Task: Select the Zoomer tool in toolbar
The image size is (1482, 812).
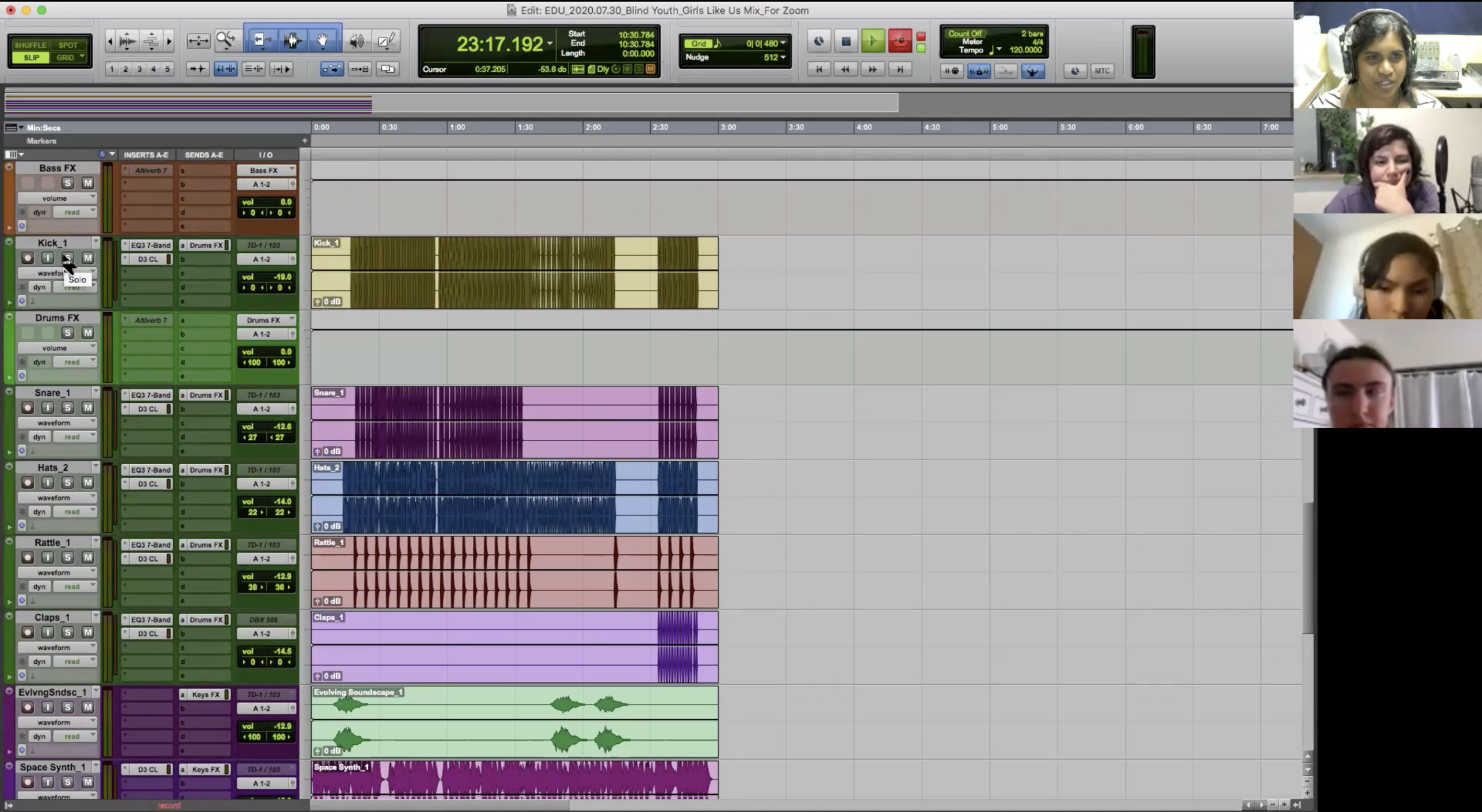Action: pos(225,40)
